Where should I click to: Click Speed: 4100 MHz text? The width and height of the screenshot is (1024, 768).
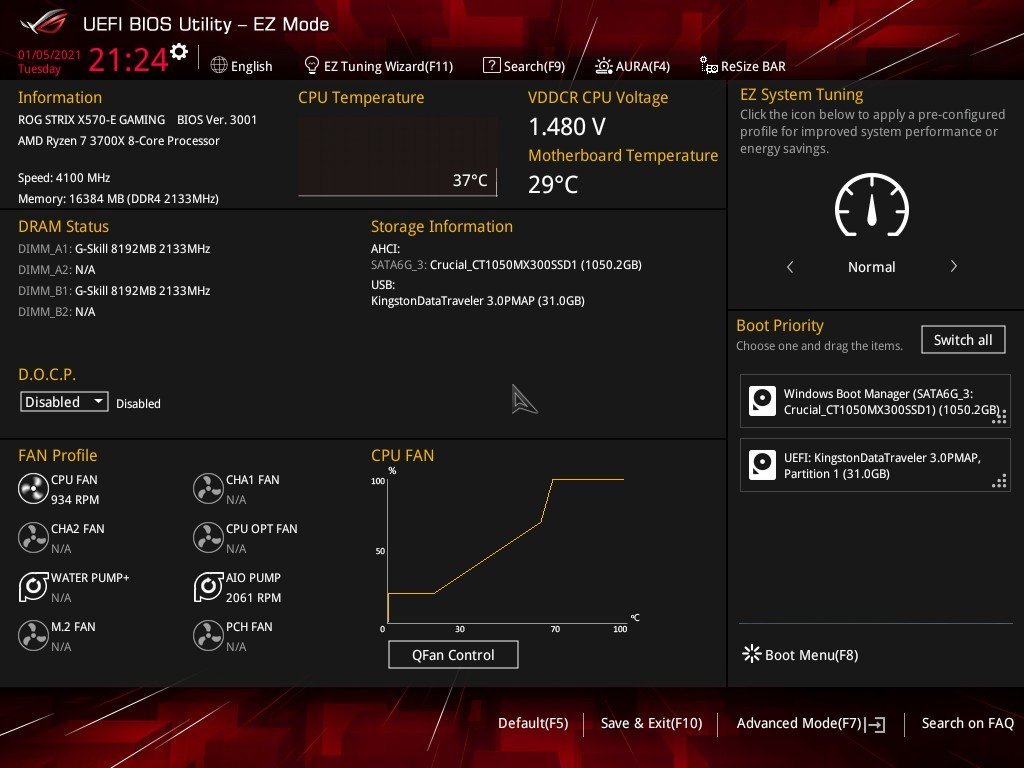point(64,178)
